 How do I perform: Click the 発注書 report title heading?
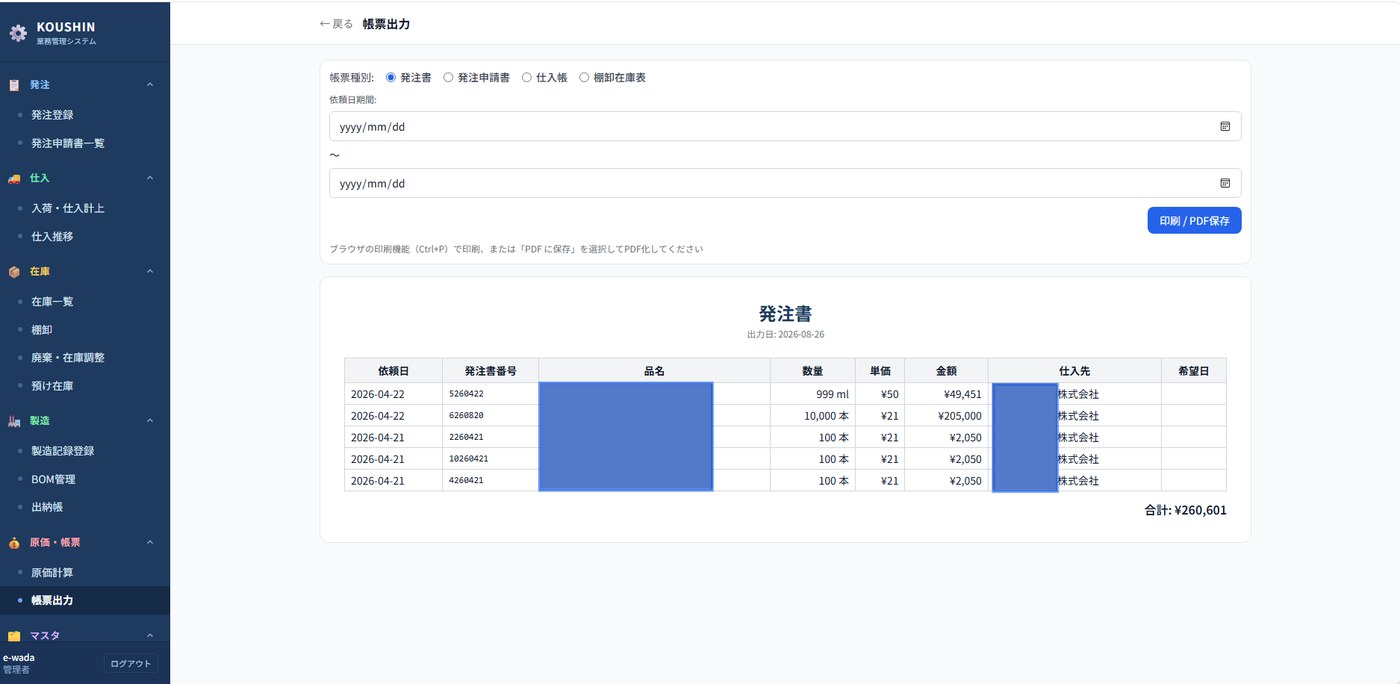[x=785, y=314]
